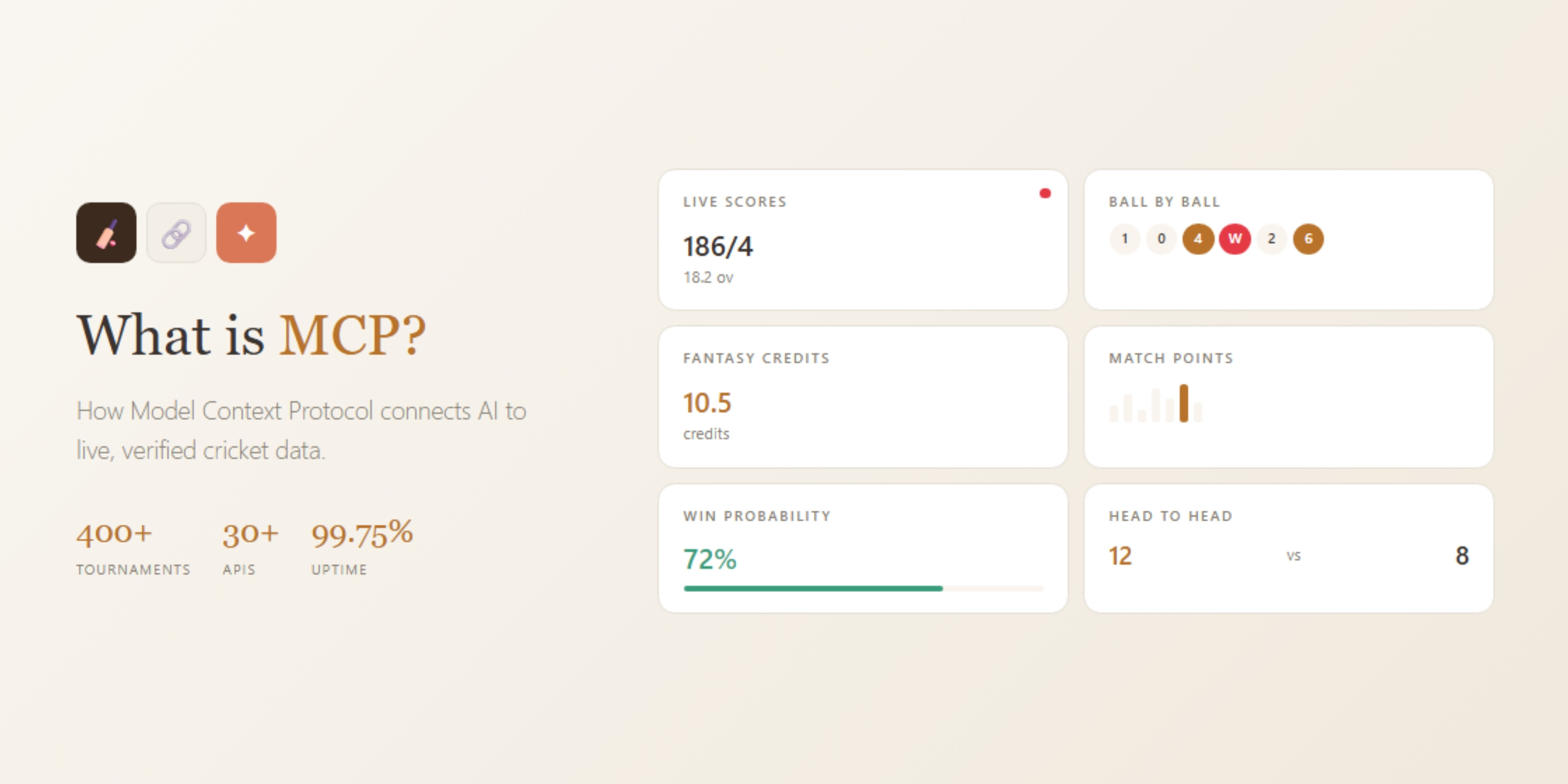Viewport: 1568px width, 784px height.
Task: Click the 72% win probability value
Action: tap(710, 559)
